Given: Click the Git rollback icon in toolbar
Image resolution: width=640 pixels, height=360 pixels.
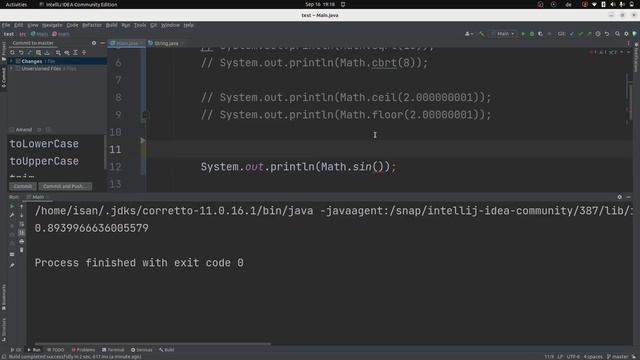Looking at the screenshot, I should pyautogui.click(x=607, y=34).
